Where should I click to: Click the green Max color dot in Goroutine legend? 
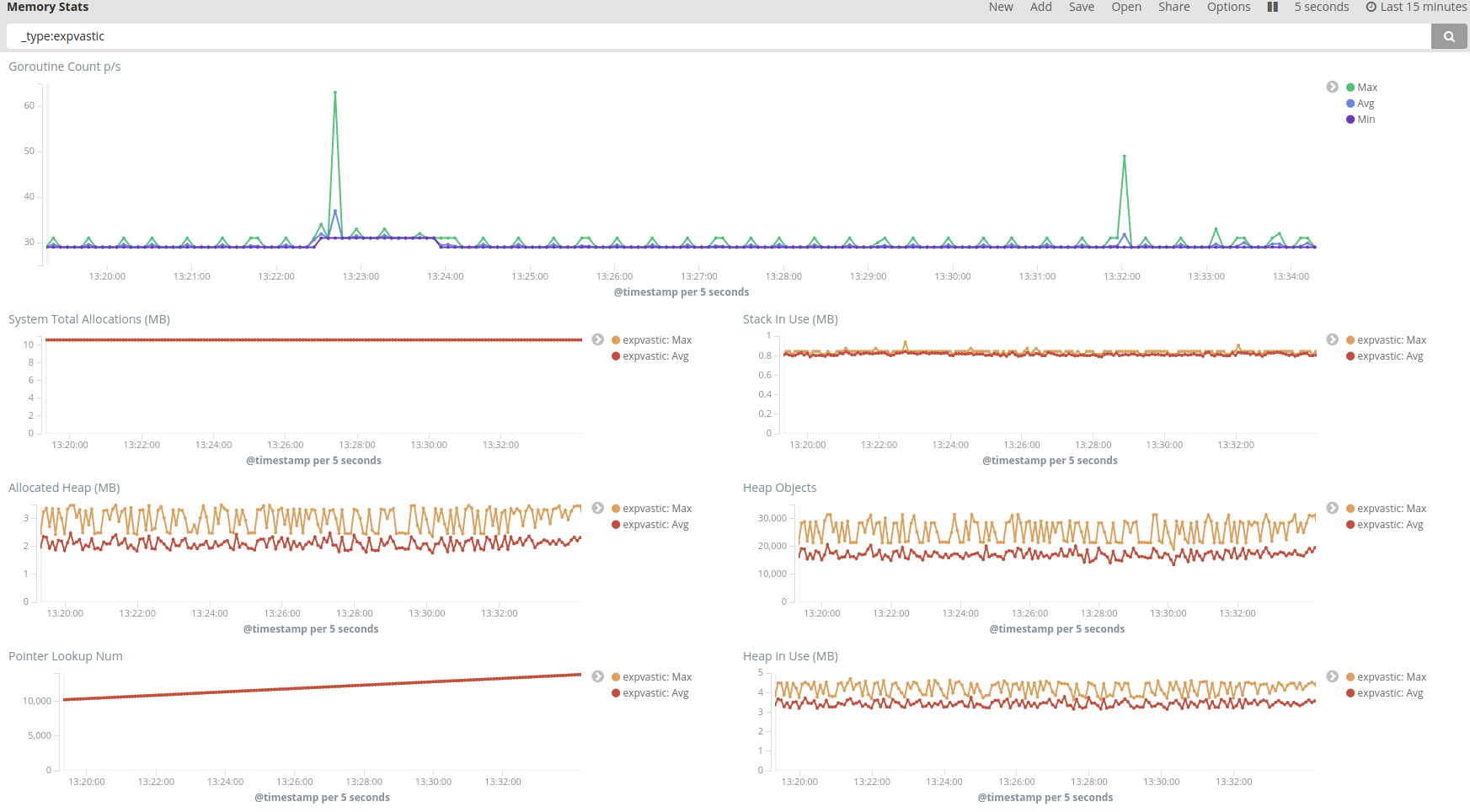[1350, 88]
